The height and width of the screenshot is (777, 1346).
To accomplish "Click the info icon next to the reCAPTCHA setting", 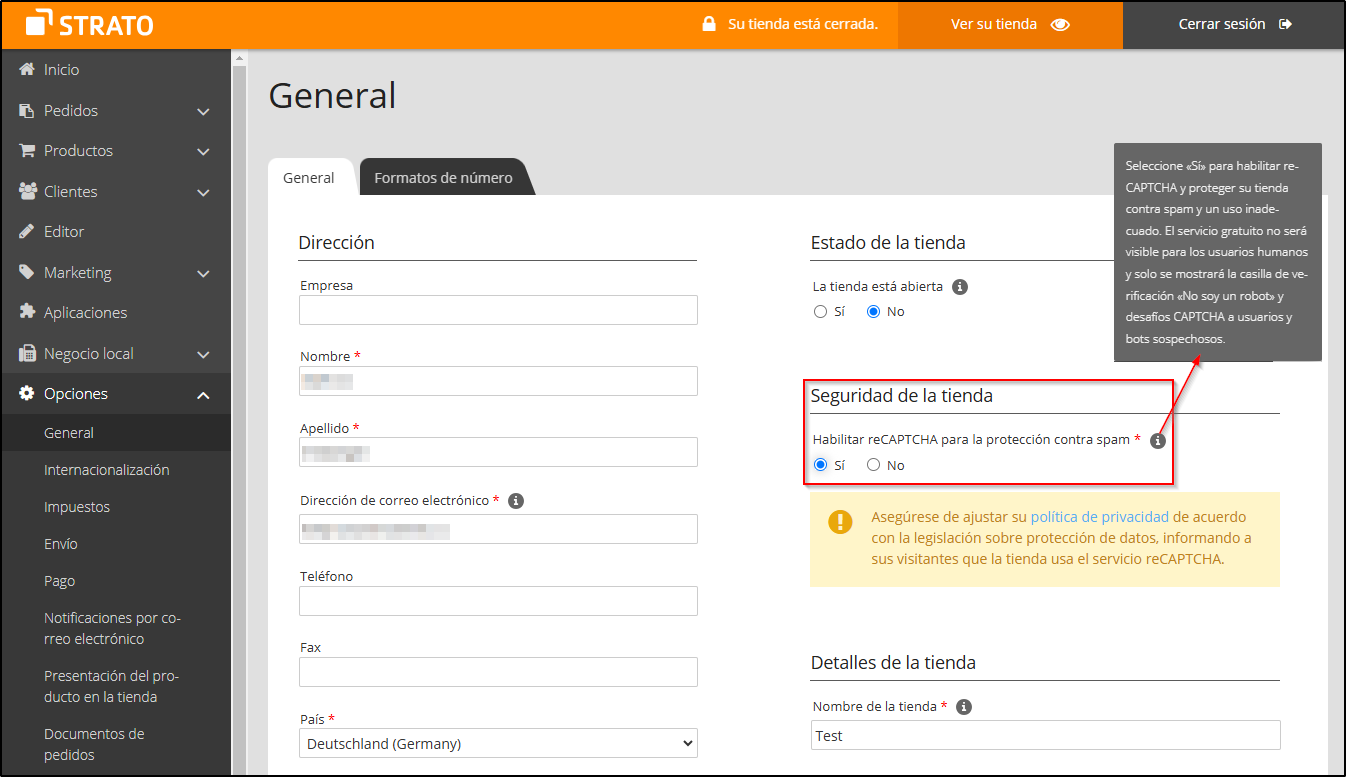I will pos(1157,440).
